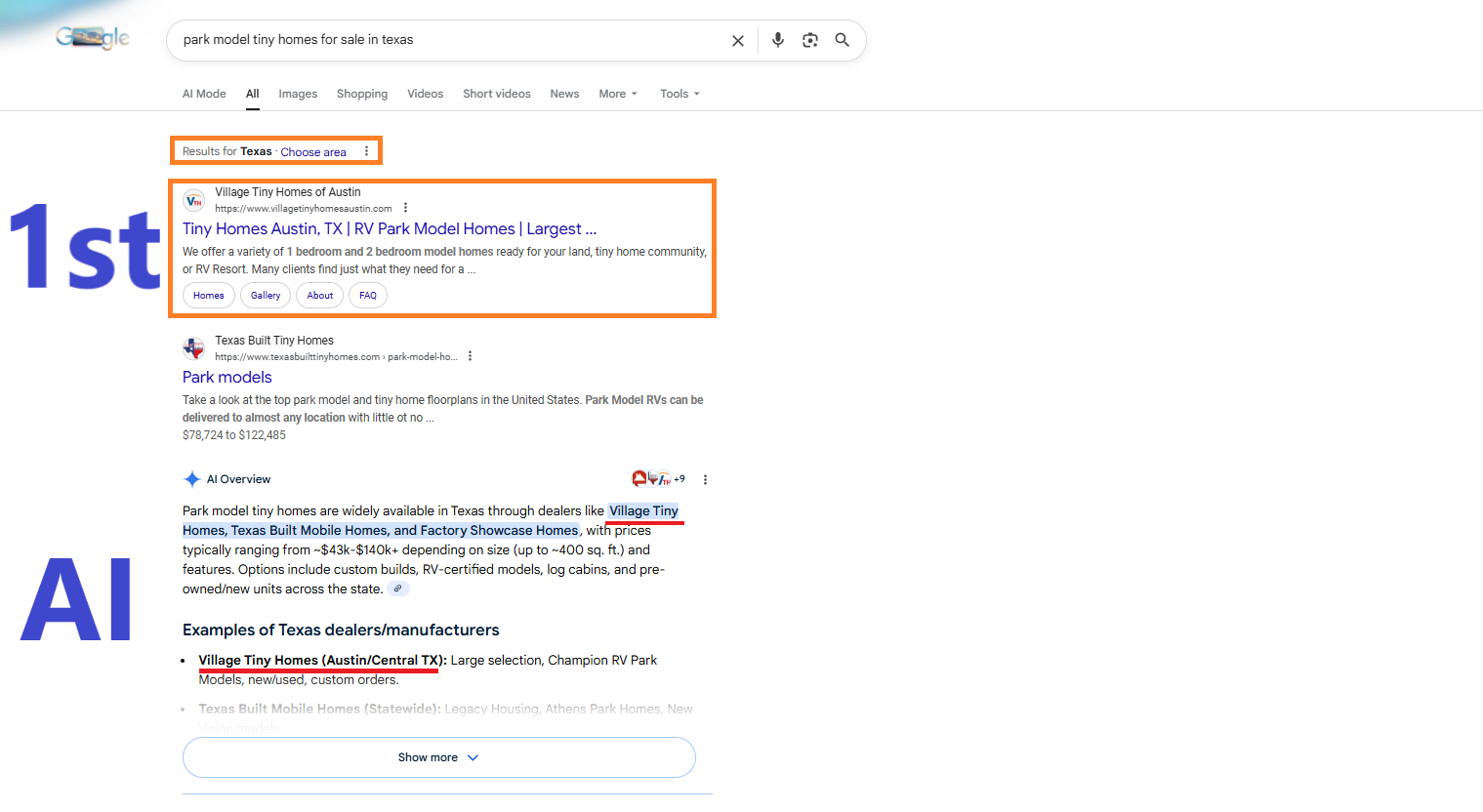Open the Park models result link
The width and height of the screenshot is (1483, 812).
click(227, 377)
